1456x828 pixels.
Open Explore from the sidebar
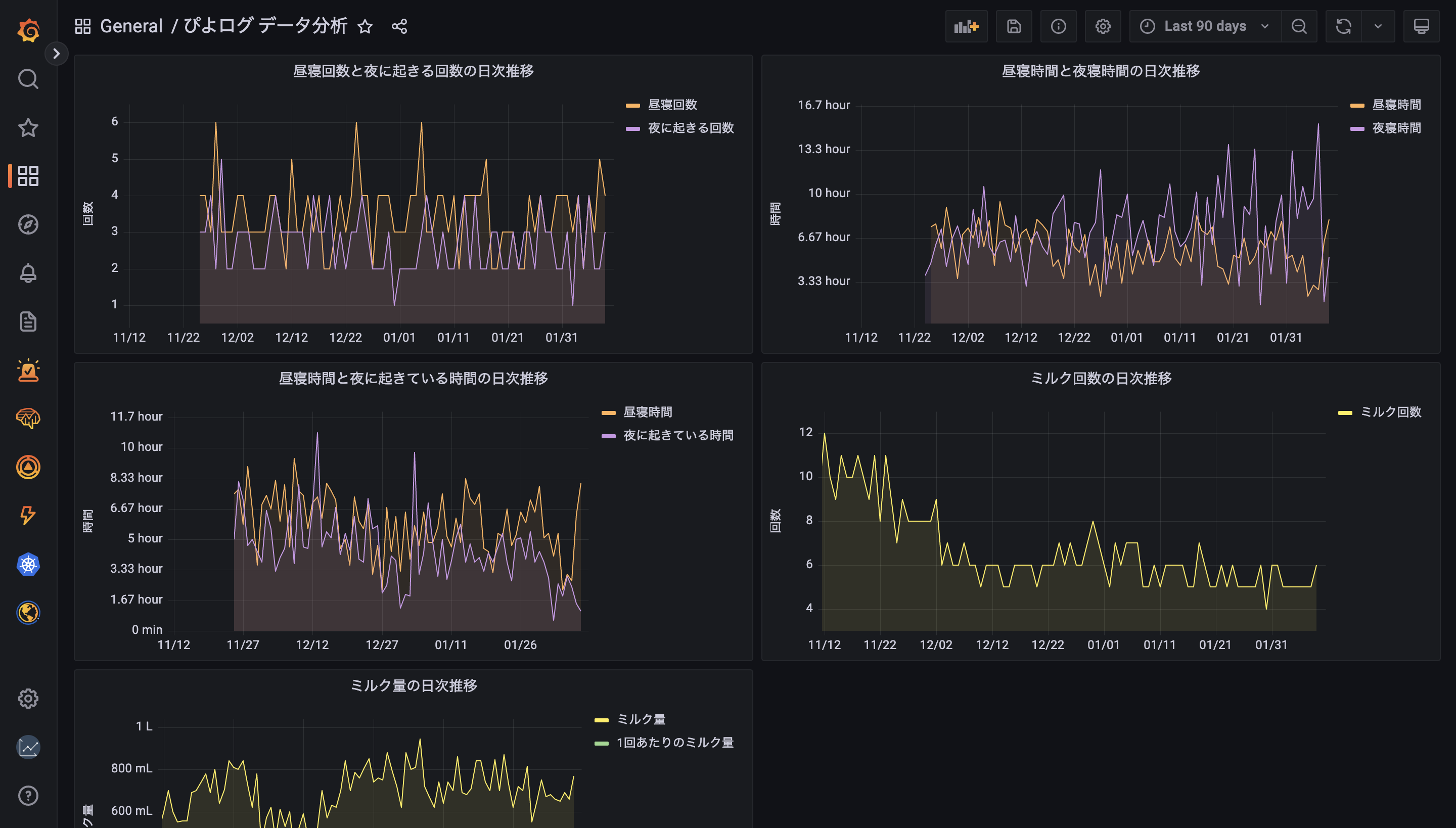(x=28, y=224)
